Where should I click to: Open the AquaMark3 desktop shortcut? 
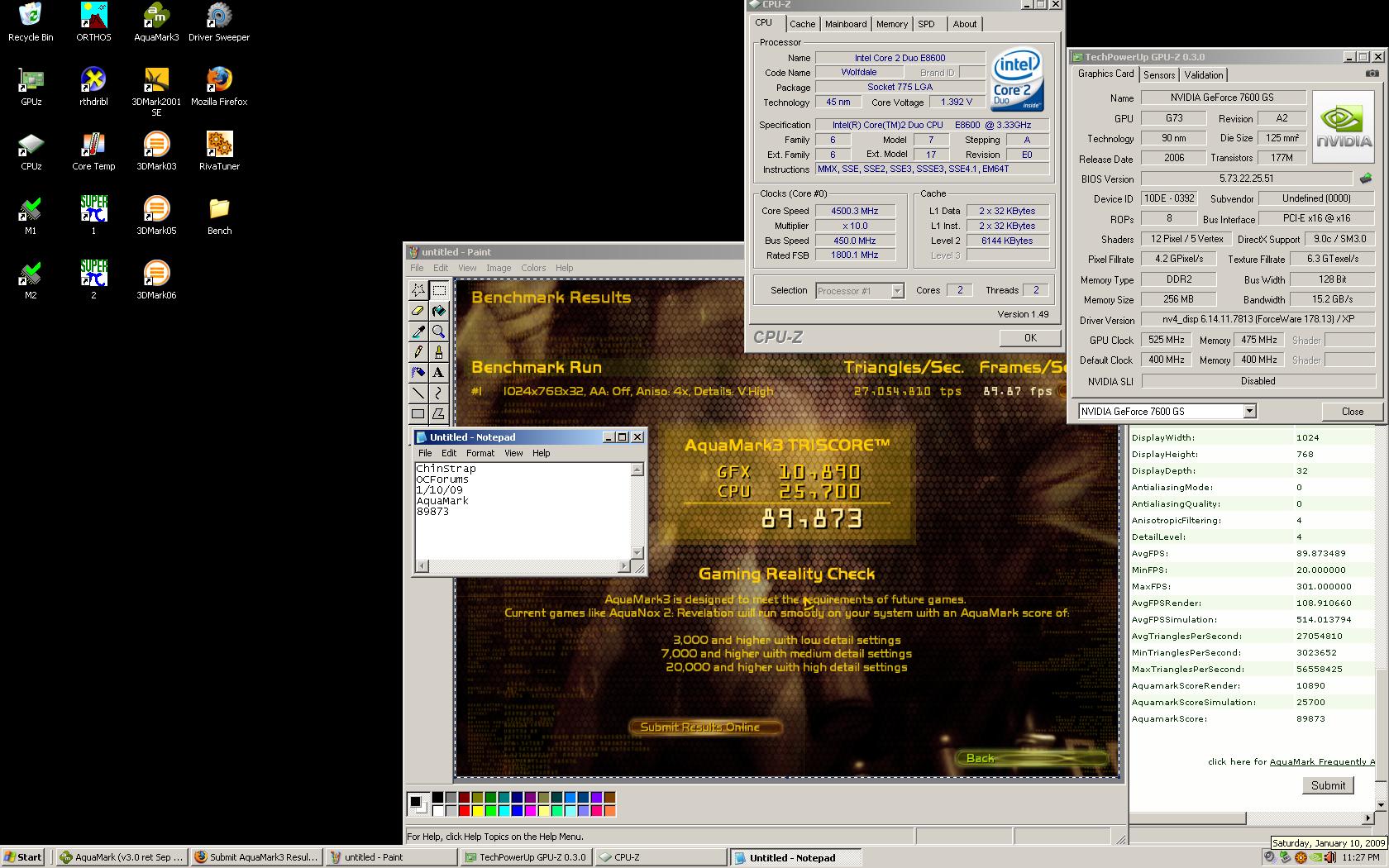pos(156,22)
